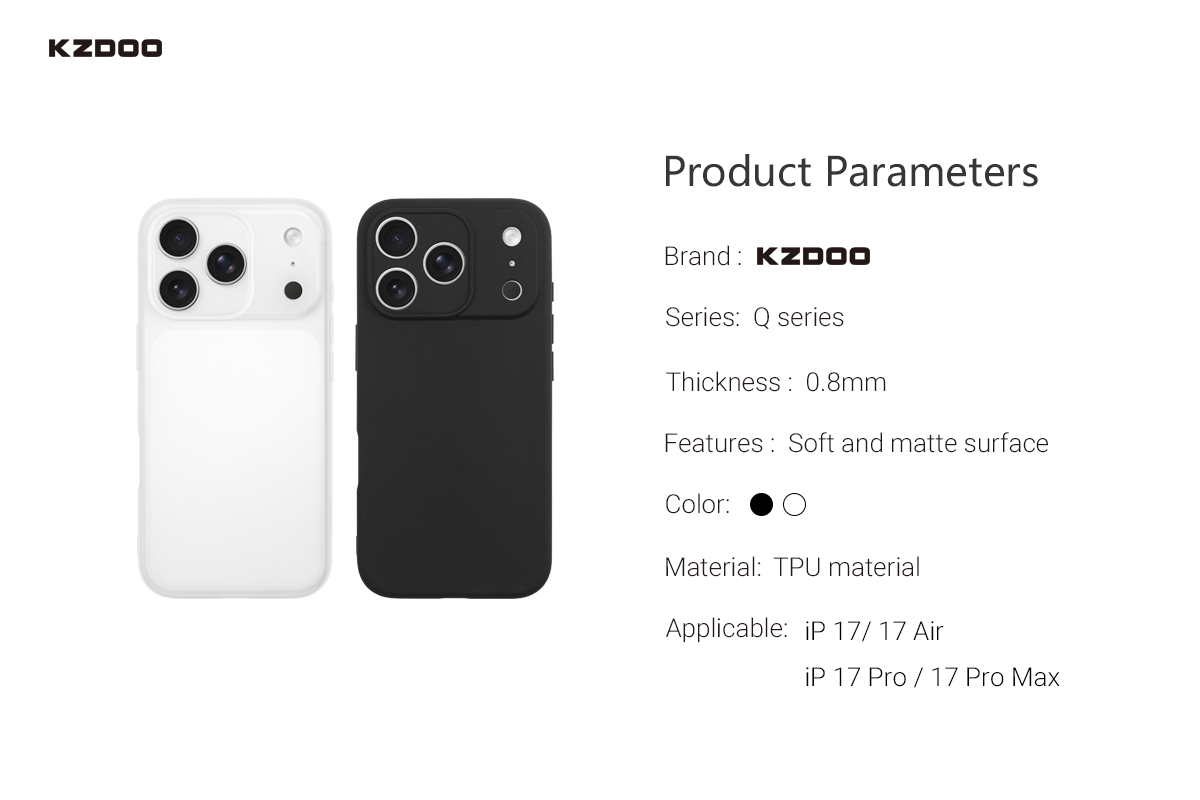The image size is (1200, 800).
Task: Click the Soft and matte surface text
Action: (x=917, y=443)
